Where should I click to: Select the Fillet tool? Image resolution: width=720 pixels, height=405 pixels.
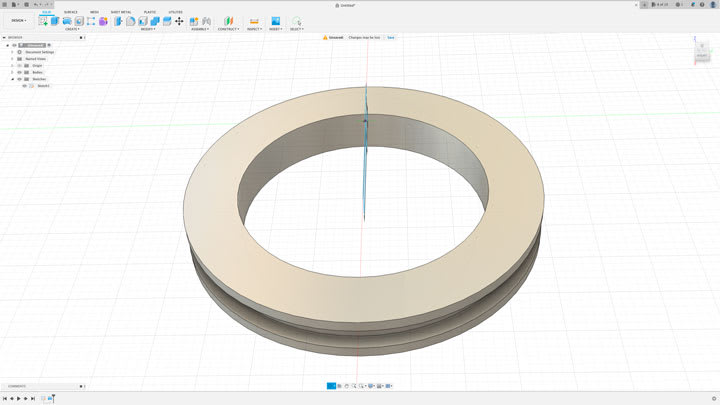(130, 21)
